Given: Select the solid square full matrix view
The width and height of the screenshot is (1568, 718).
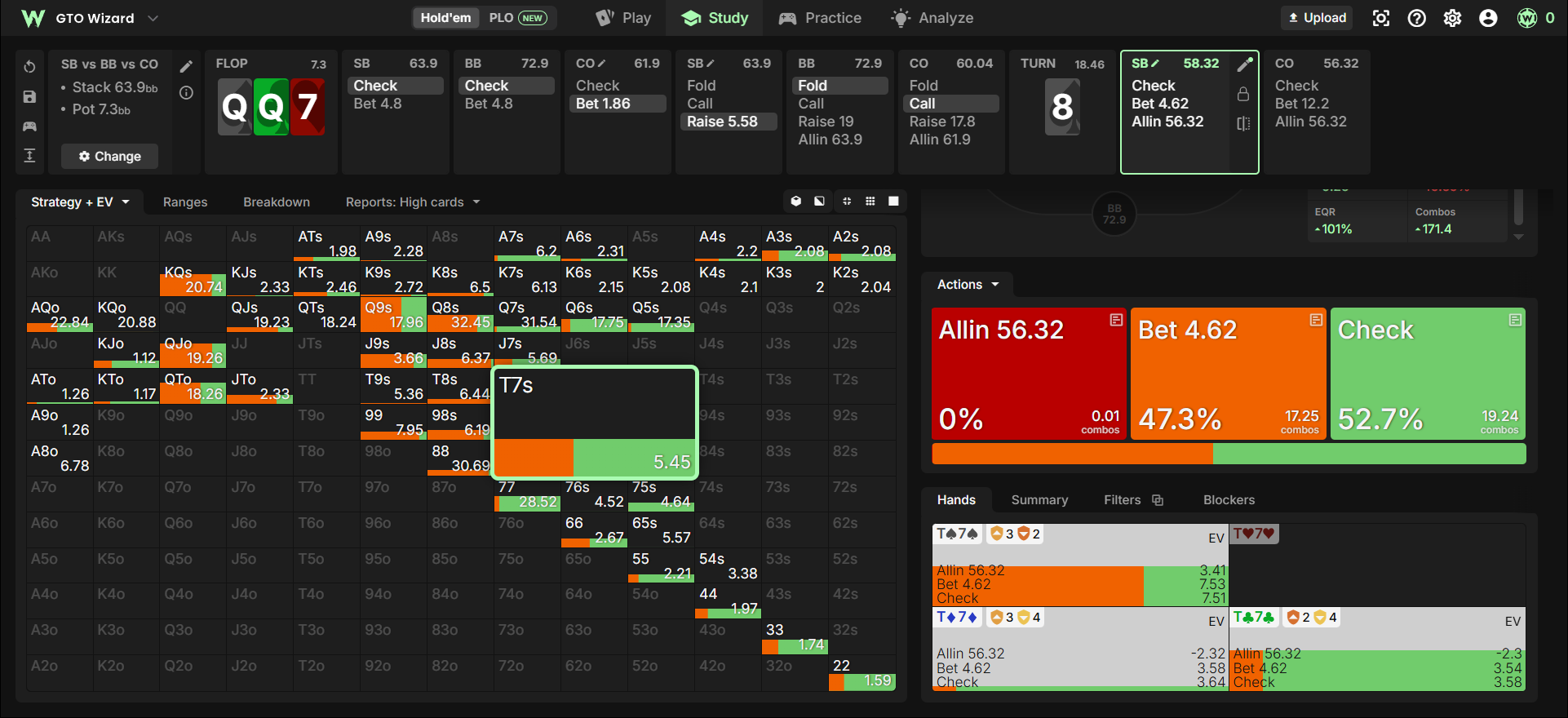Looking at the screenshot, I should pyautogui.click(x=894, y=202).
